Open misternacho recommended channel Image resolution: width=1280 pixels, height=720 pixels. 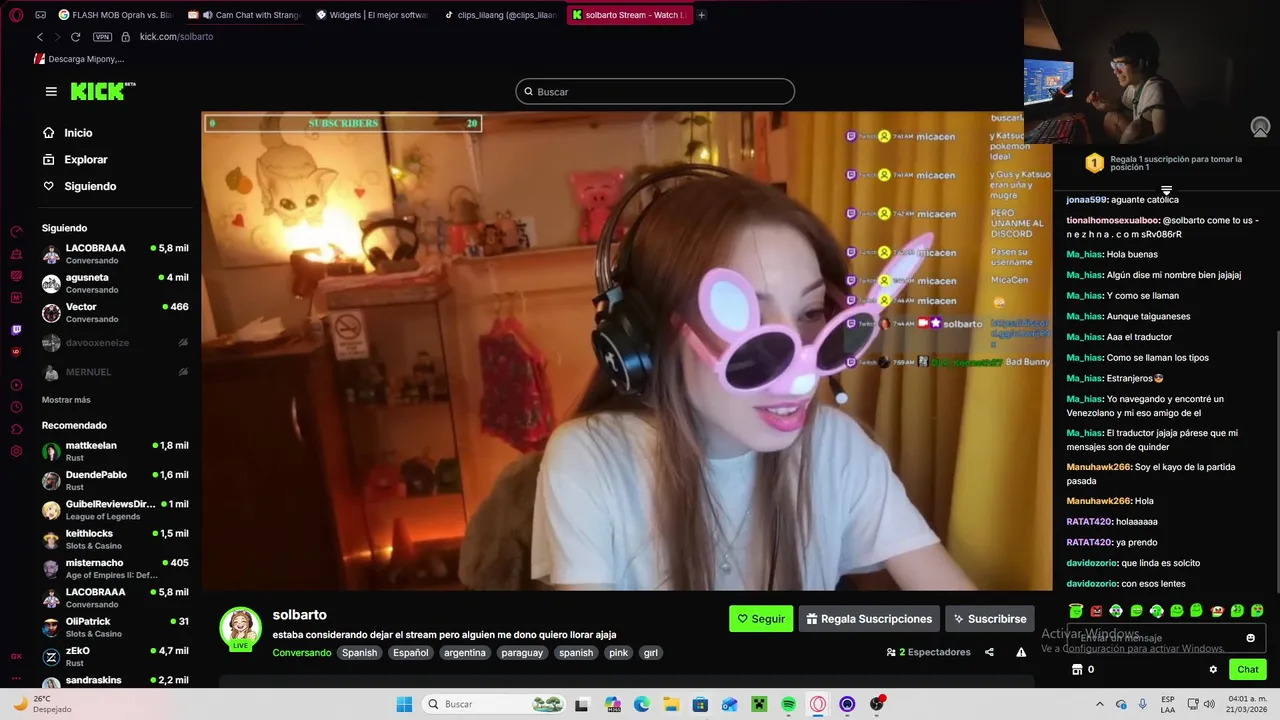115,568
